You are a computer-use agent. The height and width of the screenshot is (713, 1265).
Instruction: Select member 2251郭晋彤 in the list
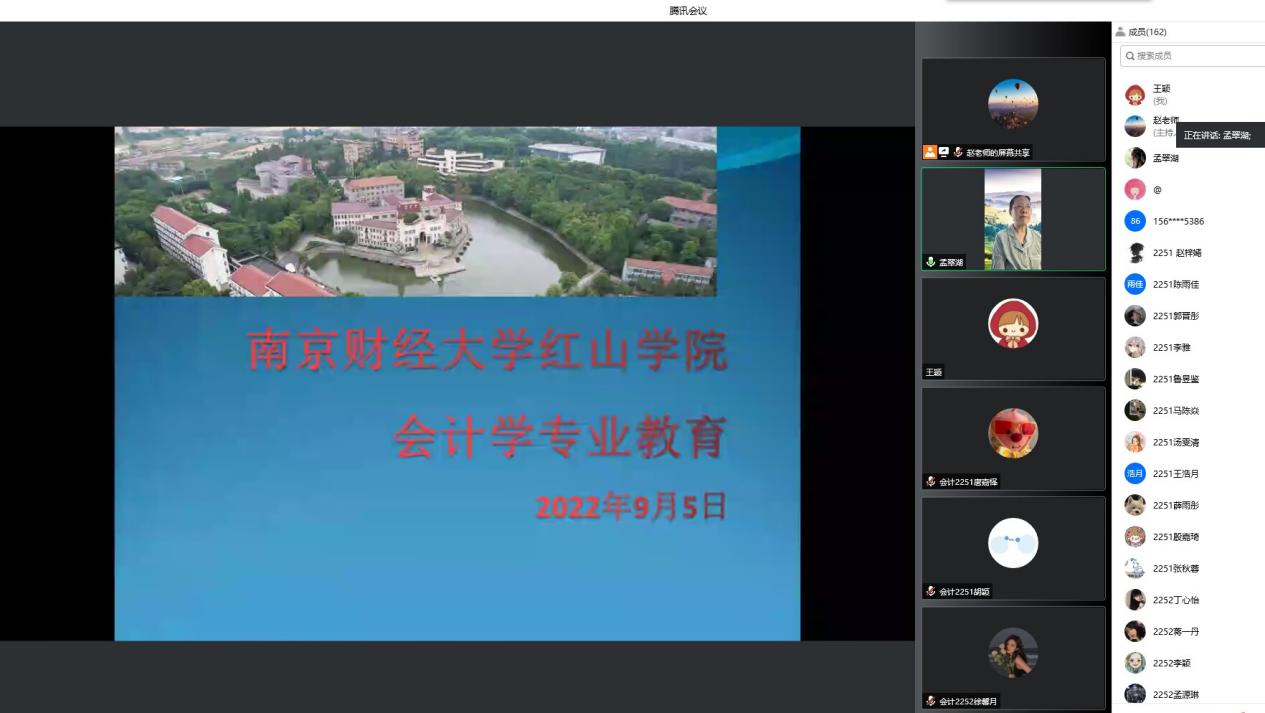coord(1175,316)
